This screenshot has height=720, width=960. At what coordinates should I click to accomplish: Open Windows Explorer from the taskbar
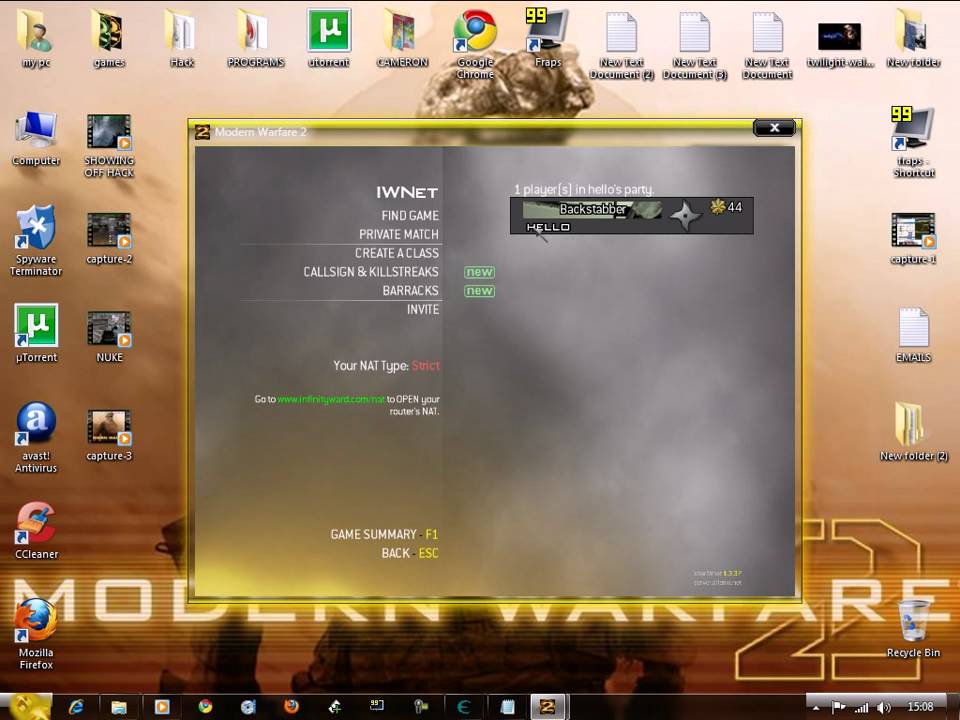pos(119,707)
